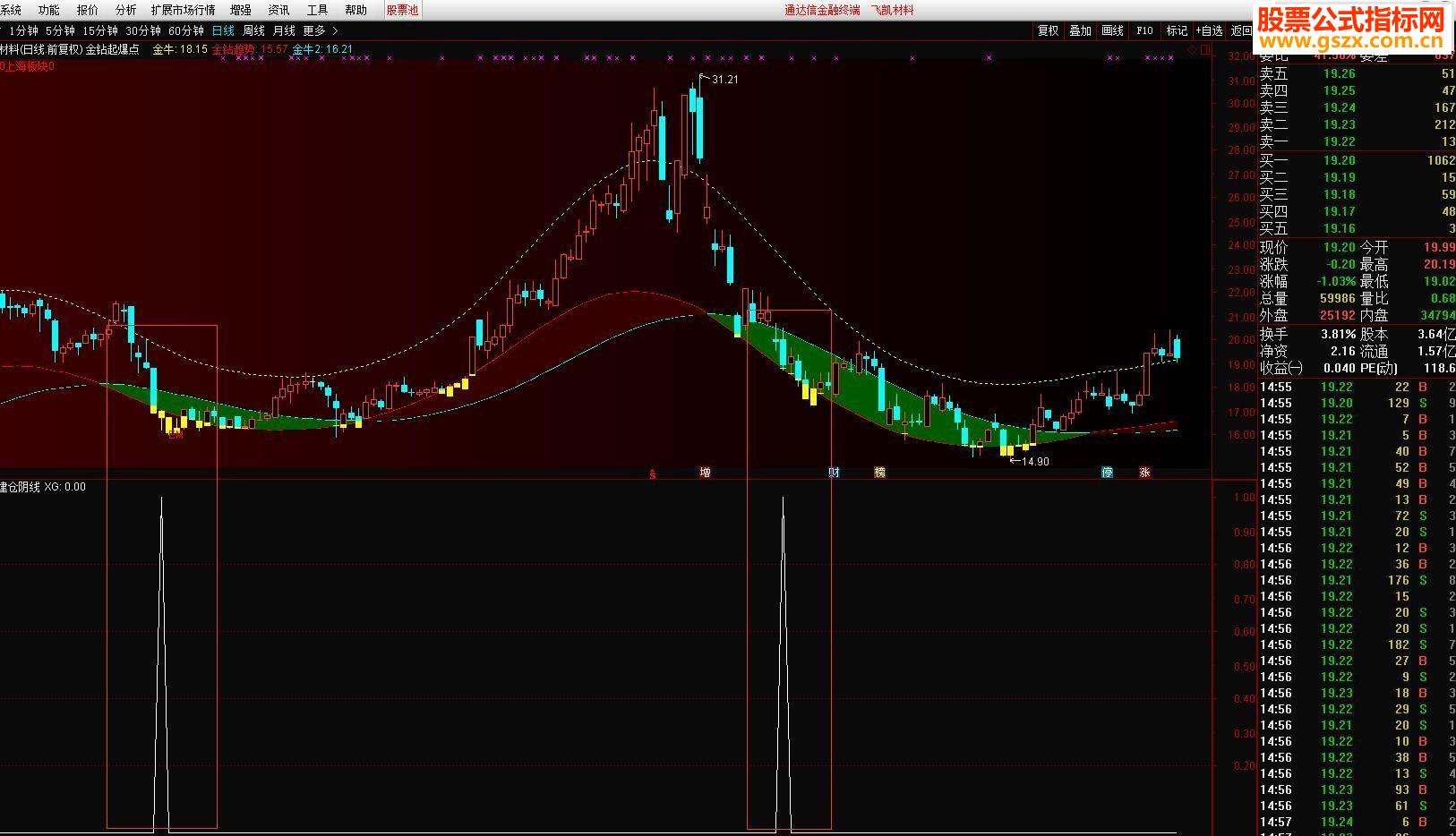Viewport: 1456px width, 836px height.
Task: Click the 净资 2.16 value
Action: (x=1342, y=351)
